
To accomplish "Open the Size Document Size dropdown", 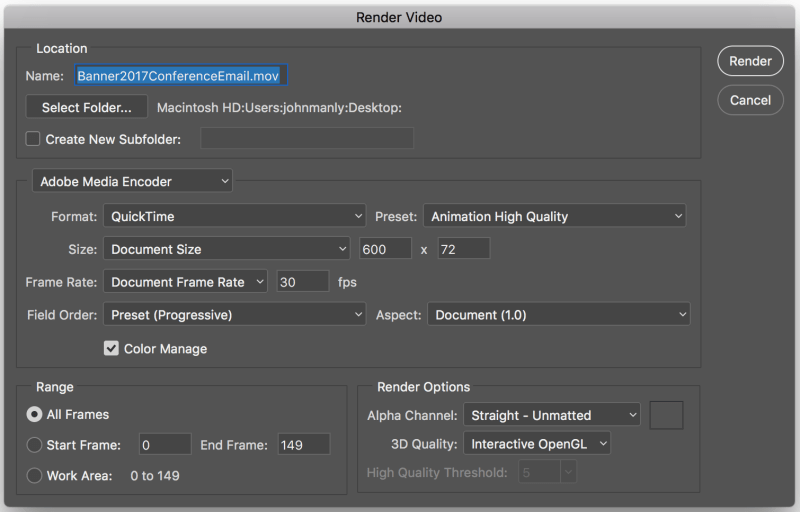I will pos(226,249).
